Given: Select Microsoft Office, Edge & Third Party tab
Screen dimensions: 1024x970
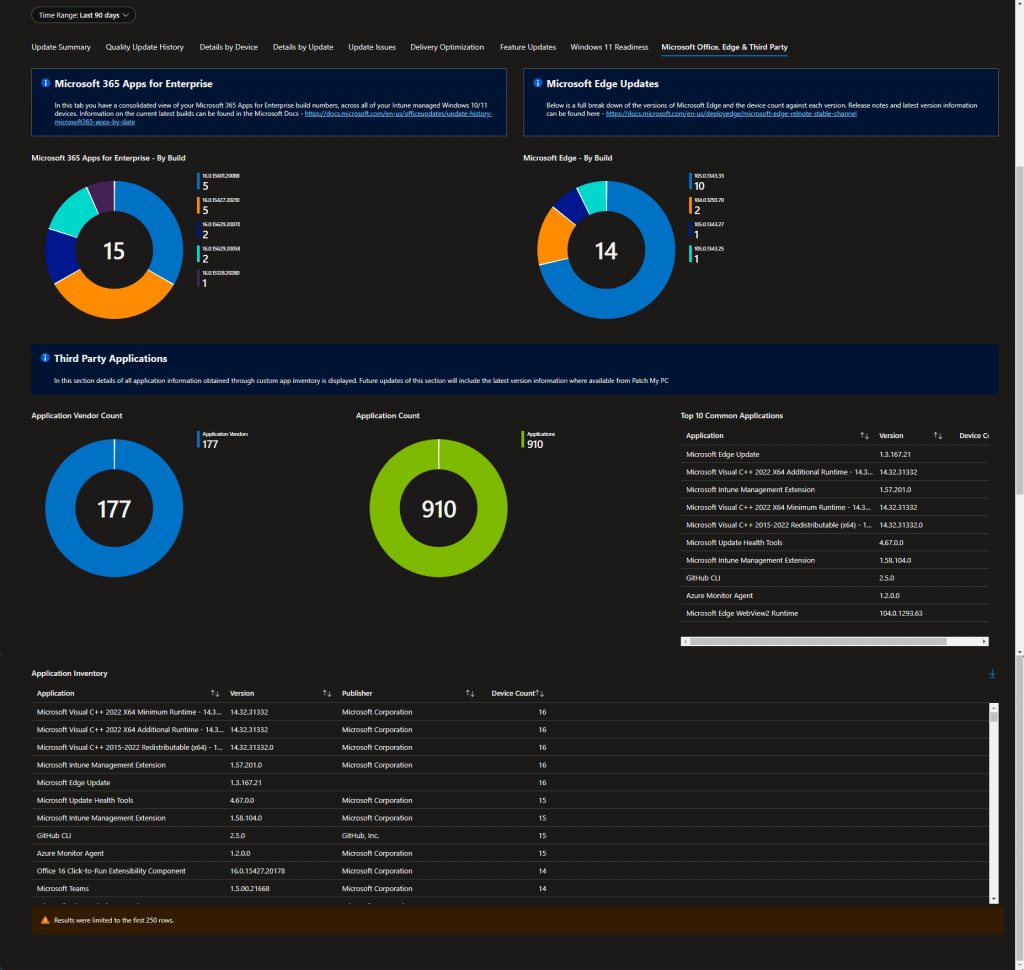Looking at the screenshot, I should [724, 47].
